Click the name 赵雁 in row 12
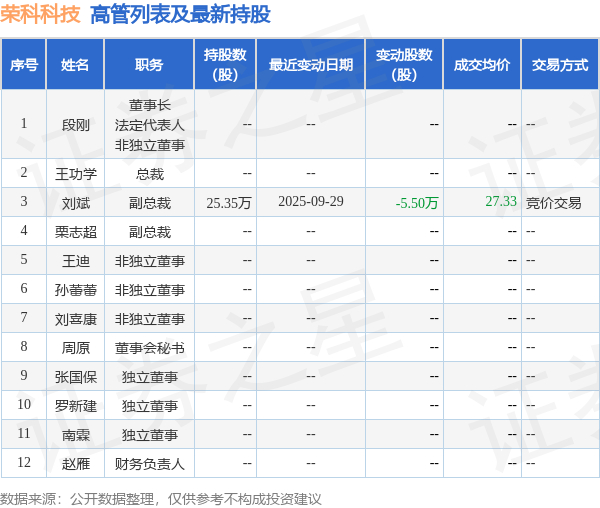The width and height of the screenshot is (600, 508). coord(76,464)
